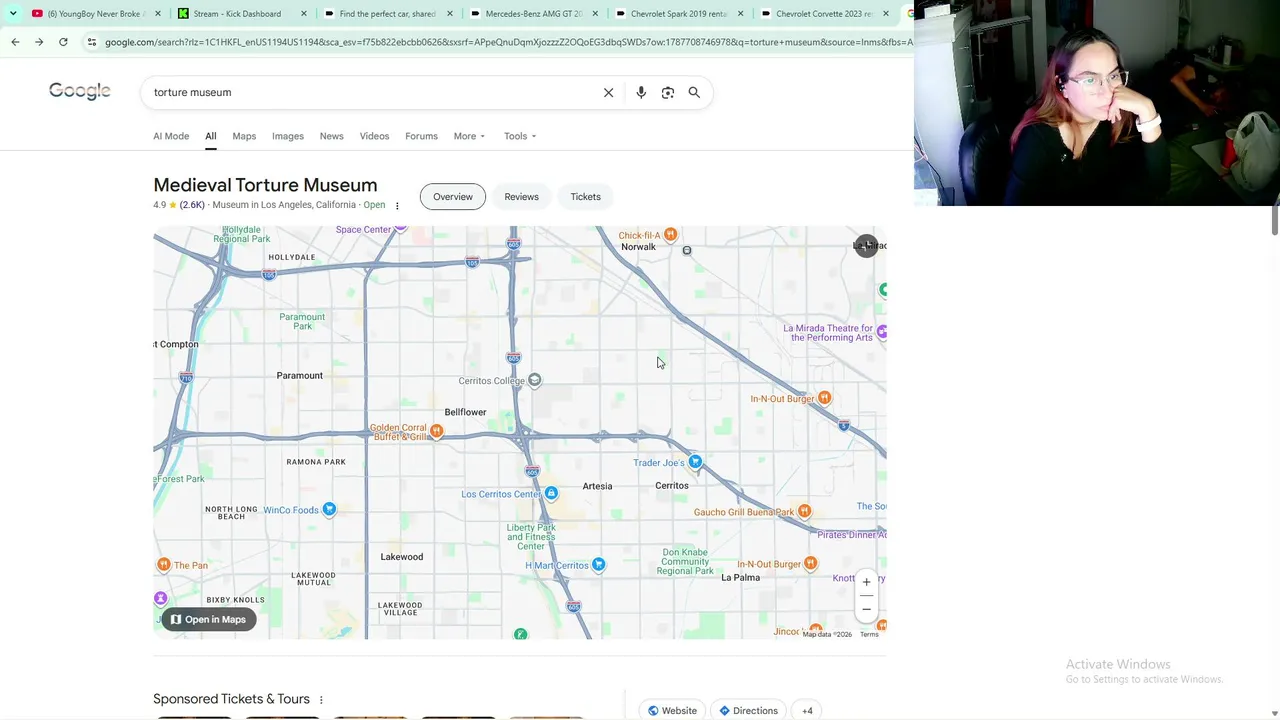Screen dimensions: 1280x720
Task: Close the YoungBoy Never Broke tab
Action: (157, 14)
